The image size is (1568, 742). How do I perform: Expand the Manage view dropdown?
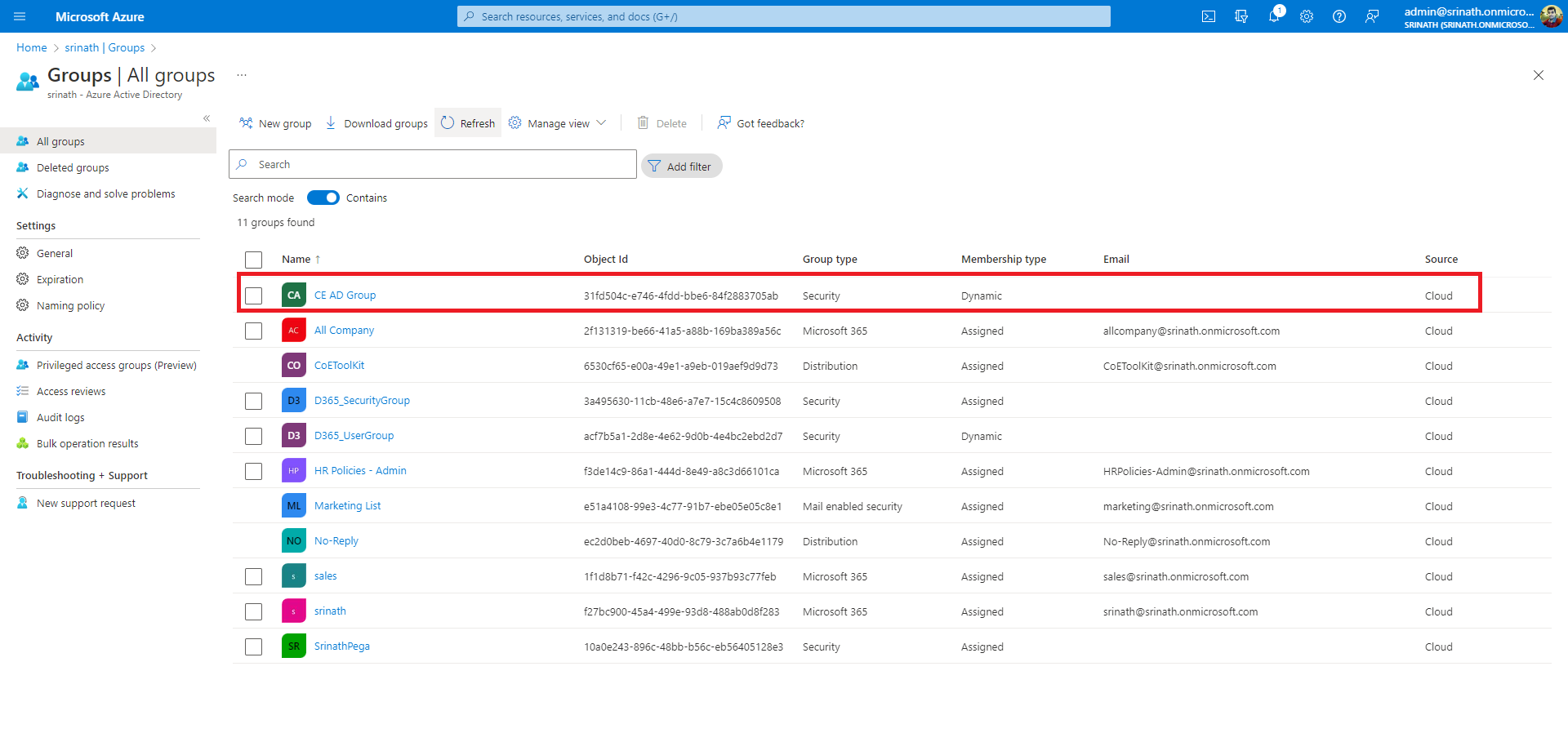pos(558,123)
